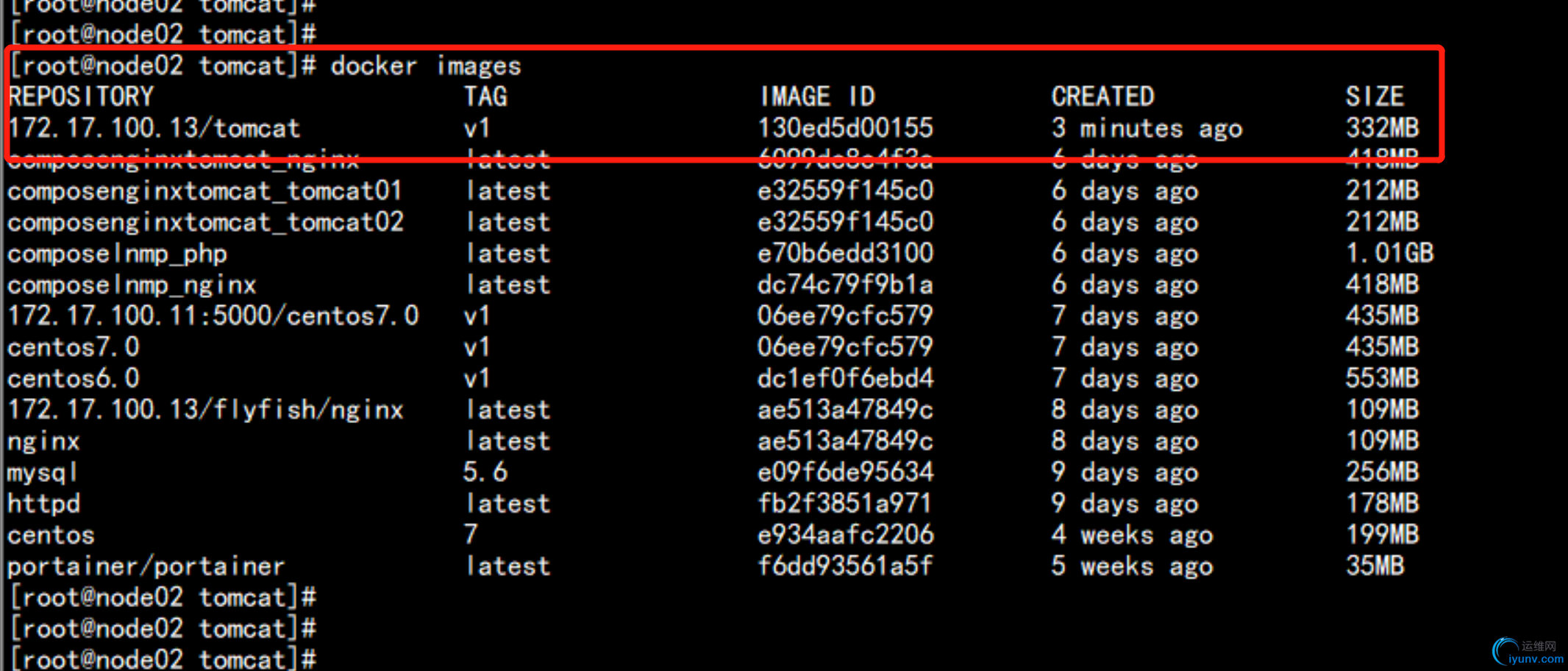Open the iyunv.com watermark link
Screen dimensions: 1568x671
(1536, 659)
